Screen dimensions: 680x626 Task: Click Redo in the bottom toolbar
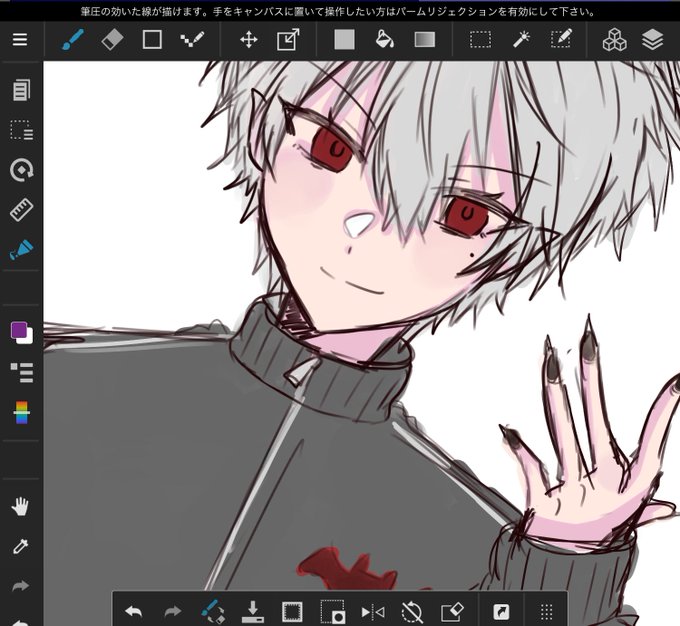[173, 612]
